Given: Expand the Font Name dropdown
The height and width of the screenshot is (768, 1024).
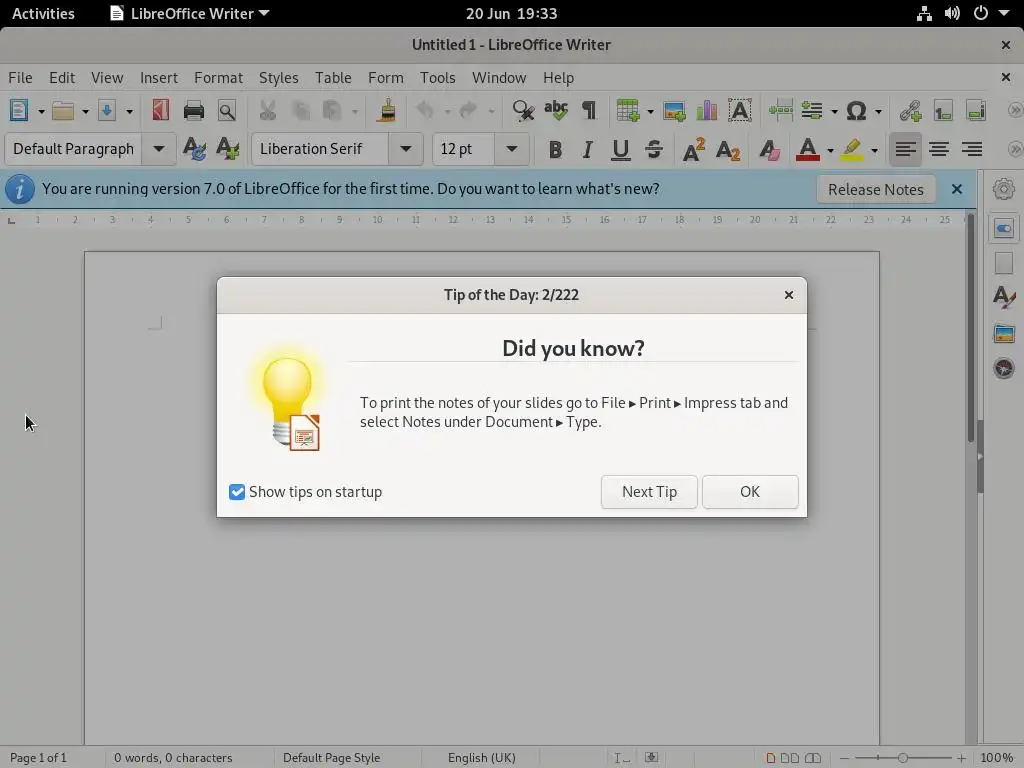Looking at the screenshot, I should click(406, 149).
